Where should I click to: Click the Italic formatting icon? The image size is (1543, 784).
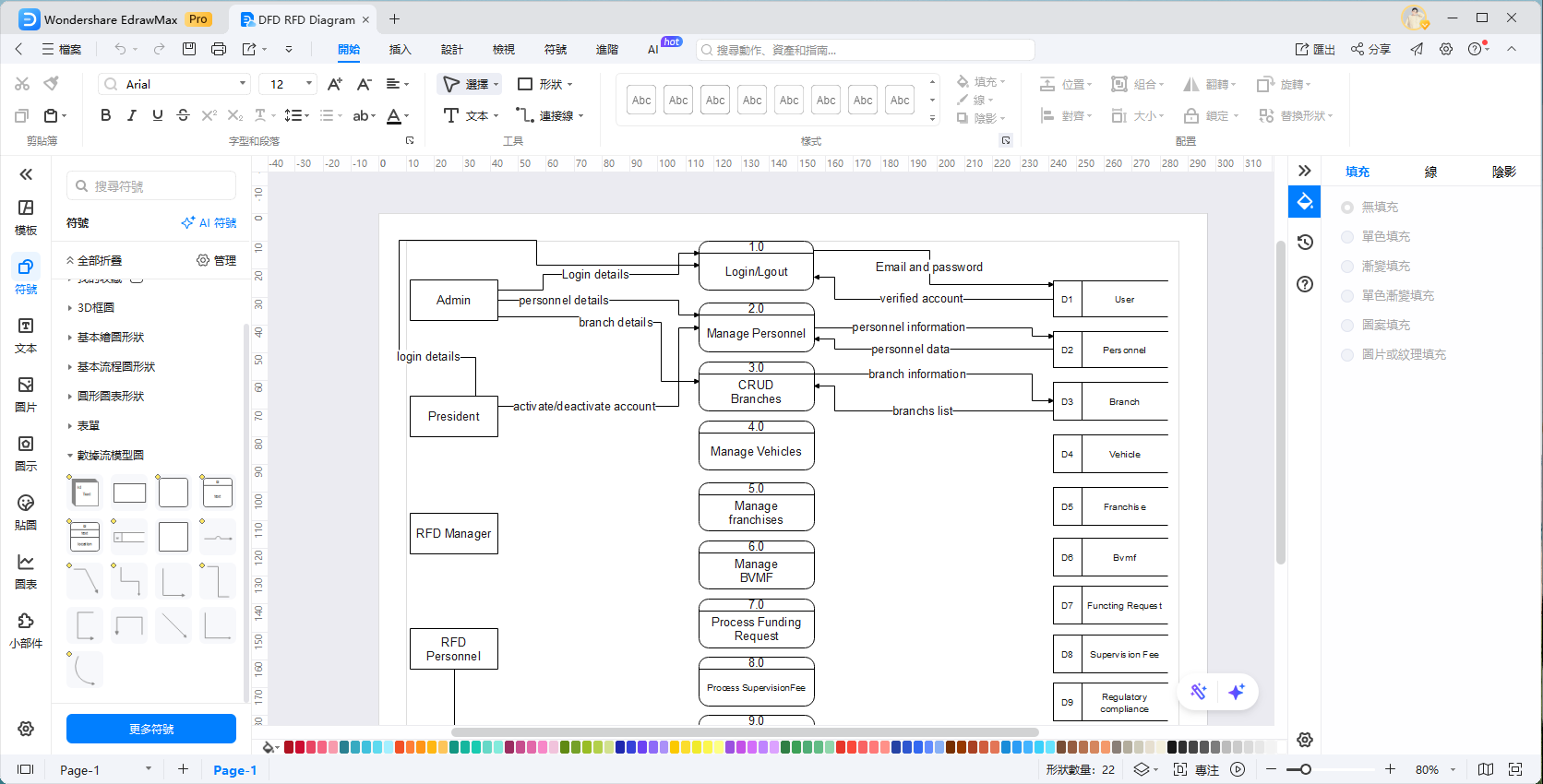pos(132,115)
